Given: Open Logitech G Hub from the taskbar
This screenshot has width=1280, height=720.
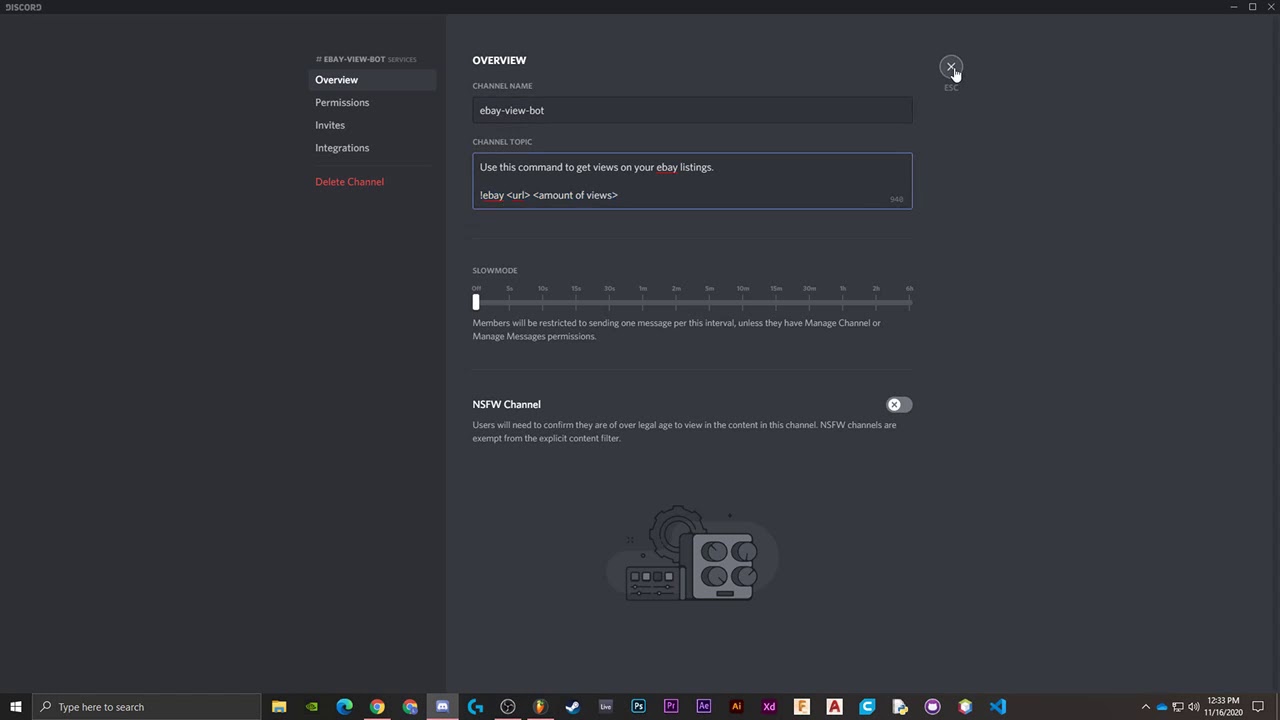Looking at the screenshot, I should [475, 707].
